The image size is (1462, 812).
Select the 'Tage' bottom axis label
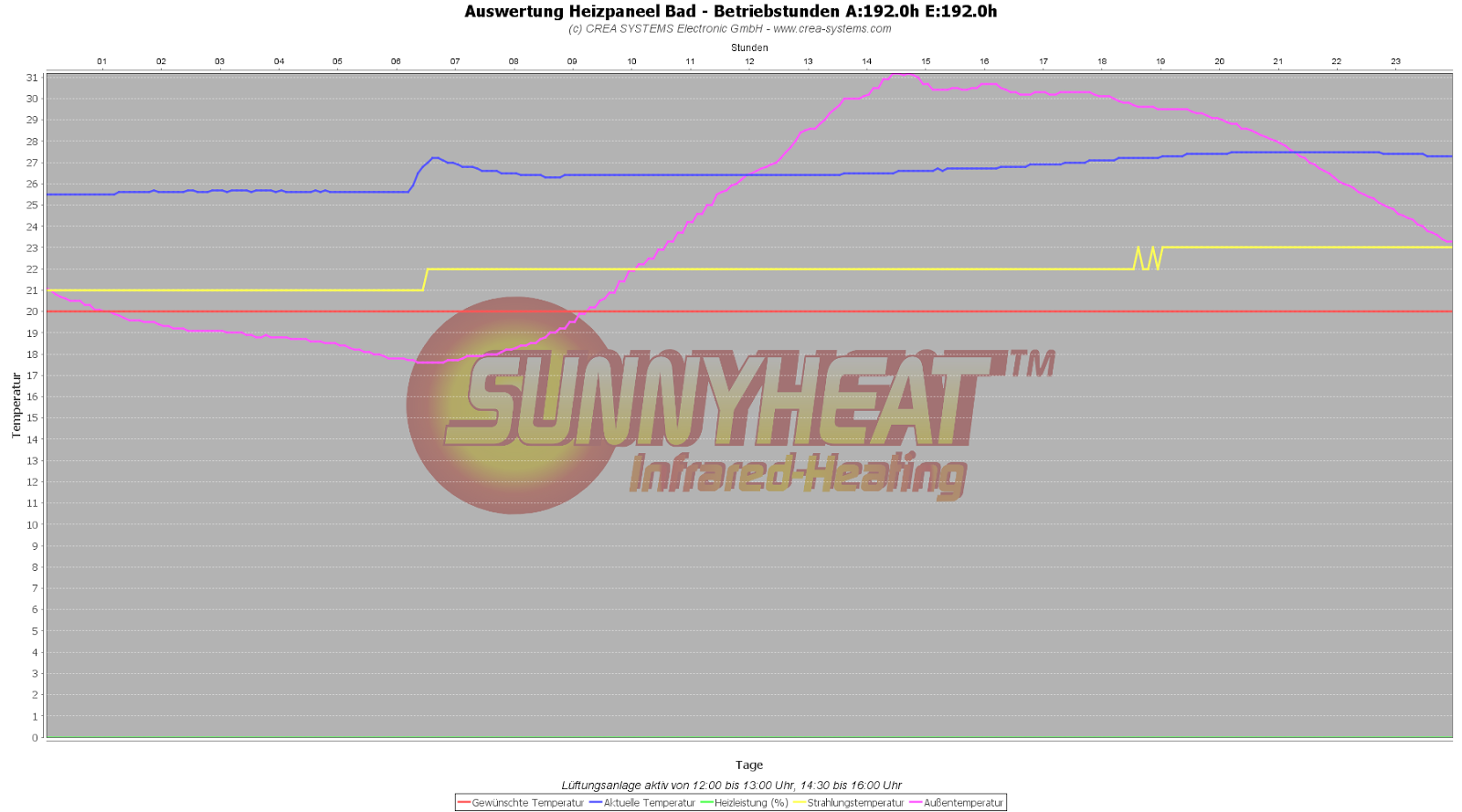click(x=749, y=765)
